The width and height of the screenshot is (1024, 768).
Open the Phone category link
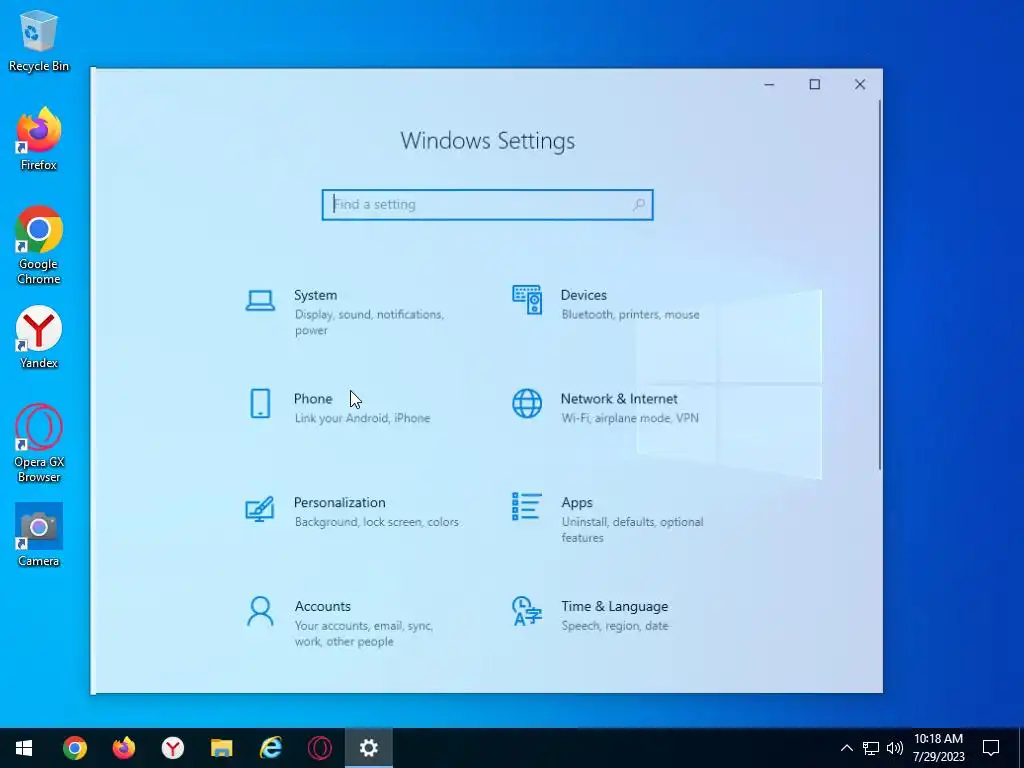(313, 398)
